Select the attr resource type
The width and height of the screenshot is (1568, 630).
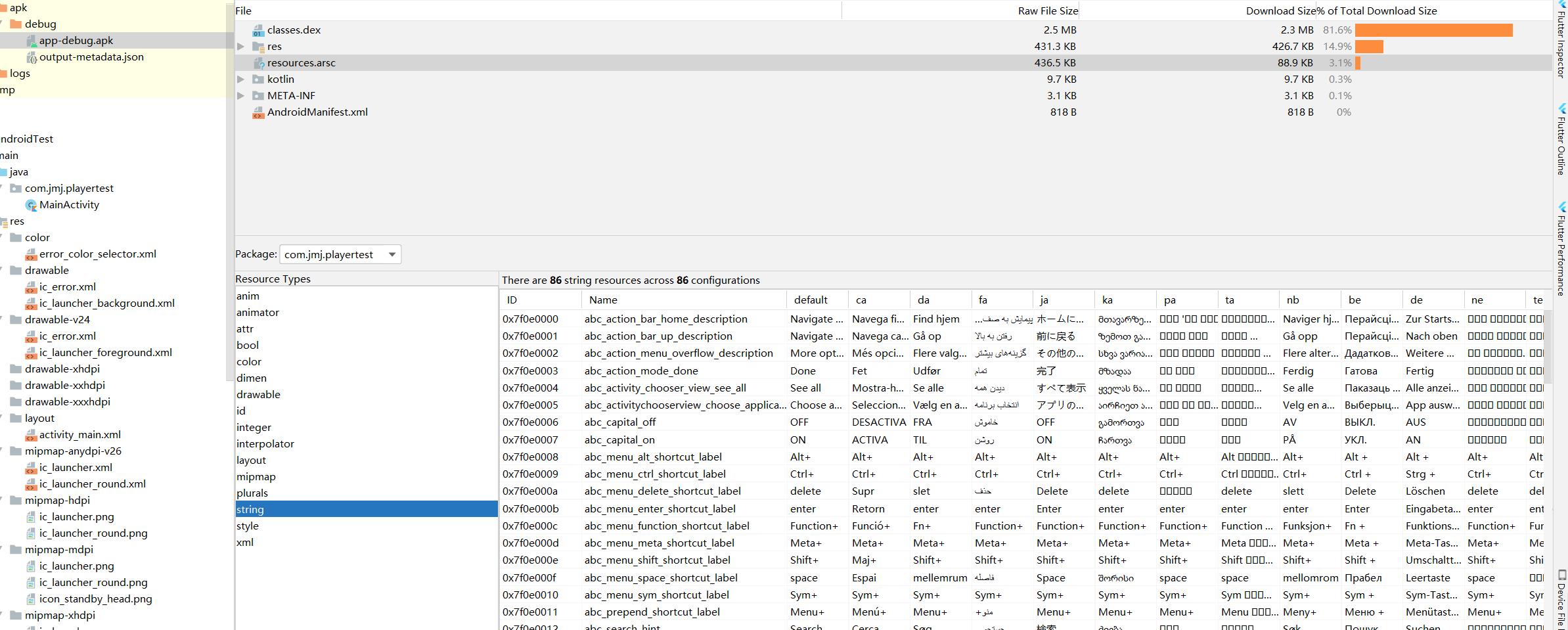click(x=367, y=329)
